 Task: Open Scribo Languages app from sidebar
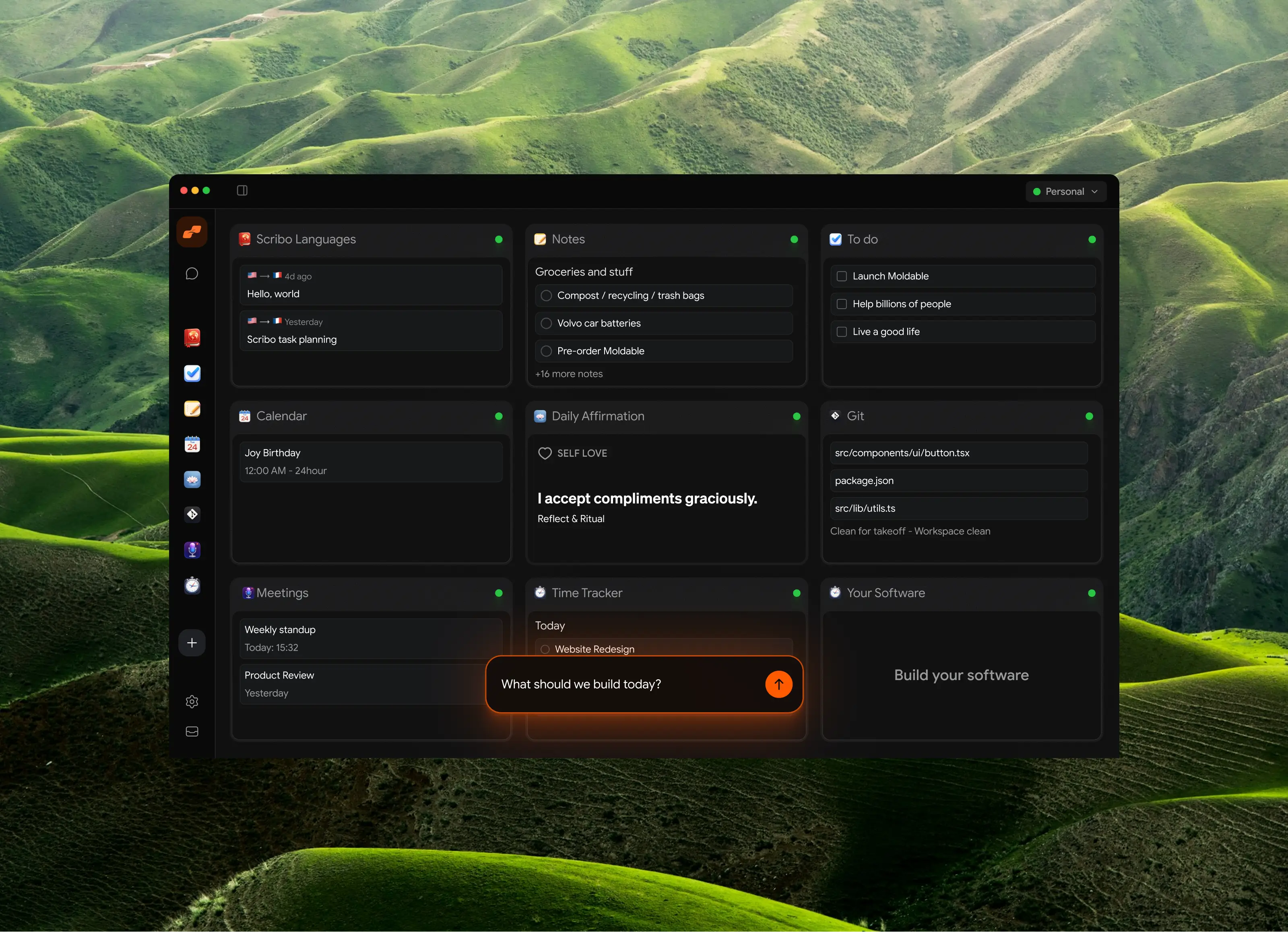point(192,338)
